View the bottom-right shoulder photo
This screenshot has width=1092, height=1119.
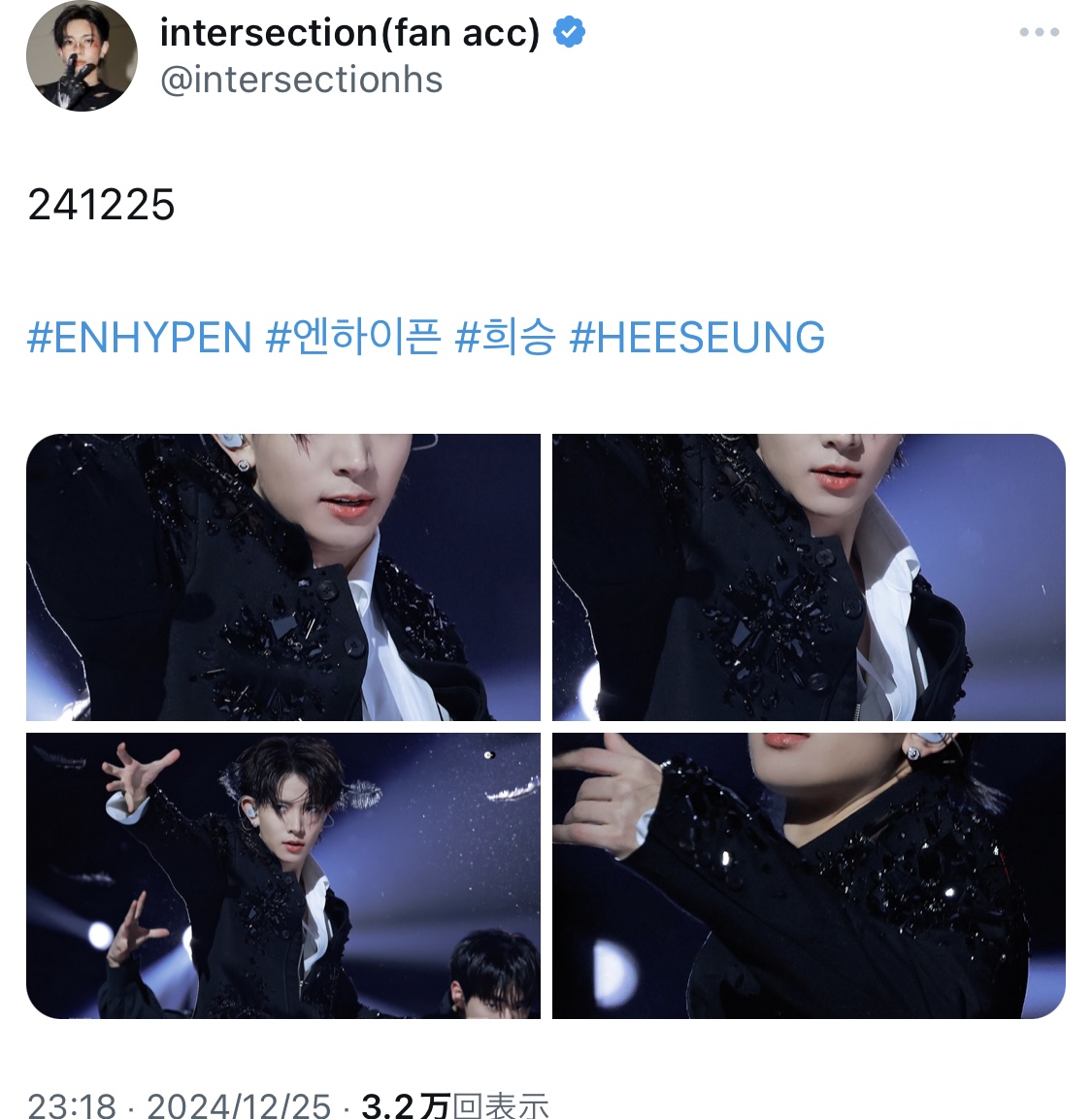click(x=809, y=875)
